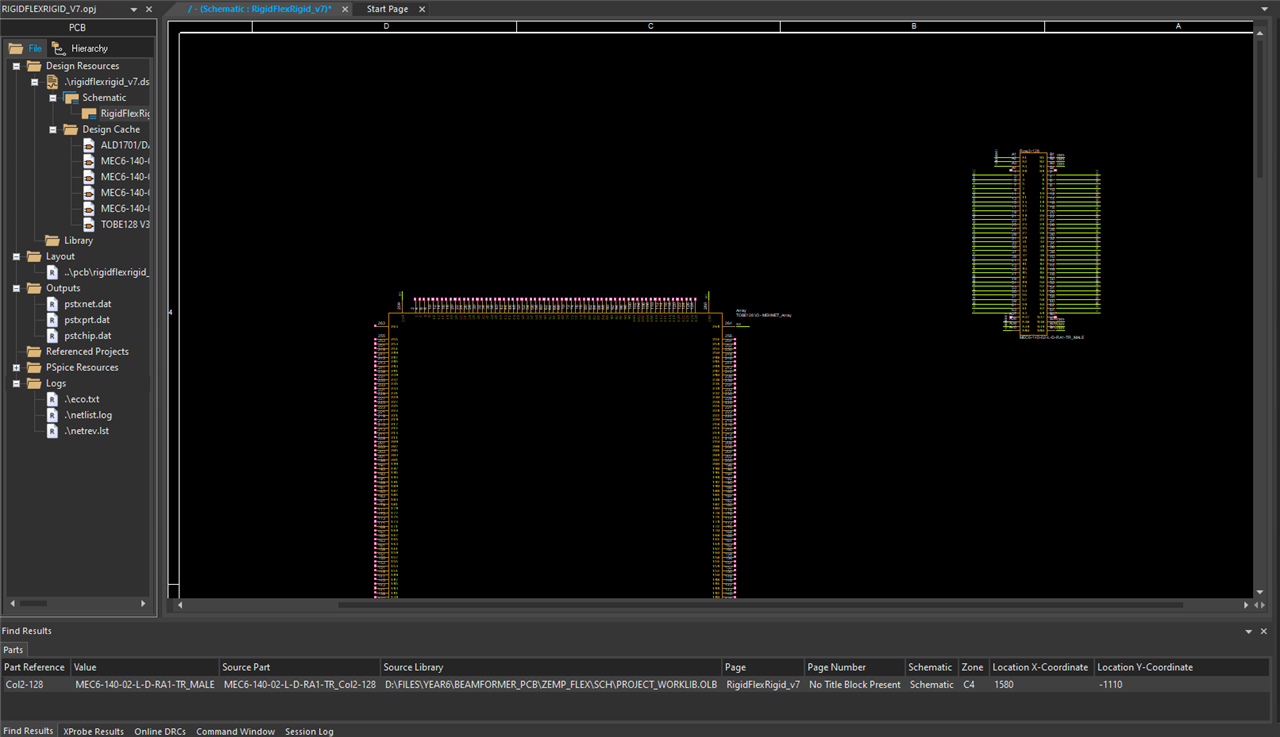The width and height of the screenshot is (1280, 737).
Task: Click the schematic horizontal scrollbar left arrow
Action: (x=180, y=605)
